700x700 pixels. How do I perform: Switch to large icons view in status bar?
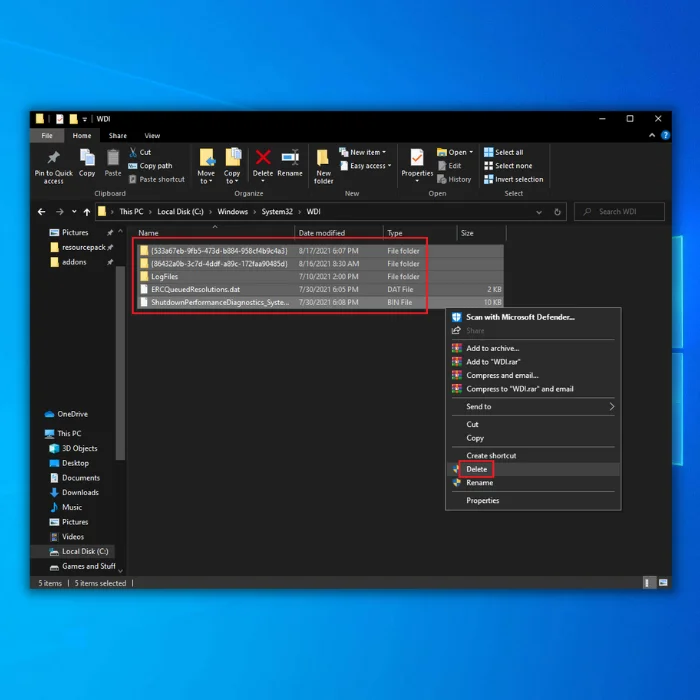coord(662,582)
